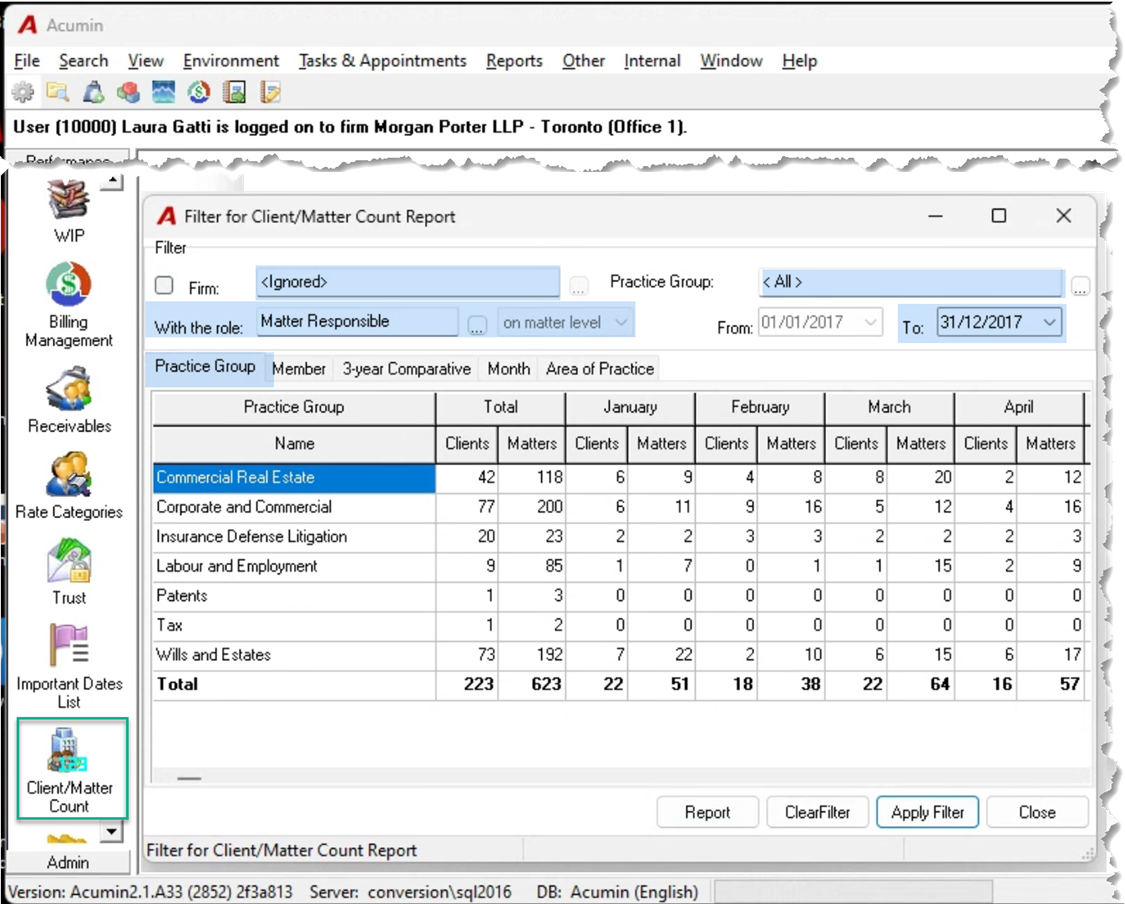Viewport: 1125px width, 904px height.
Task: Open Billing Management from sidebar
Action: (x=69, y=304)
